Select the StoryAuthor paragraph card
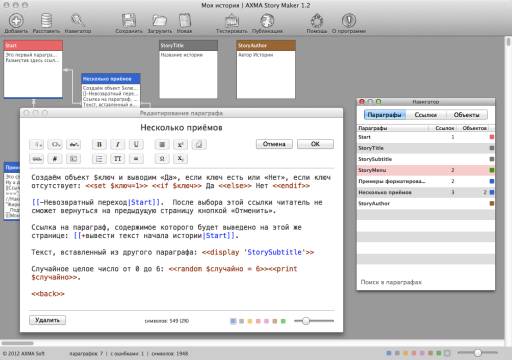The width and height of the screenshot is (512, 360). [266, 69]
